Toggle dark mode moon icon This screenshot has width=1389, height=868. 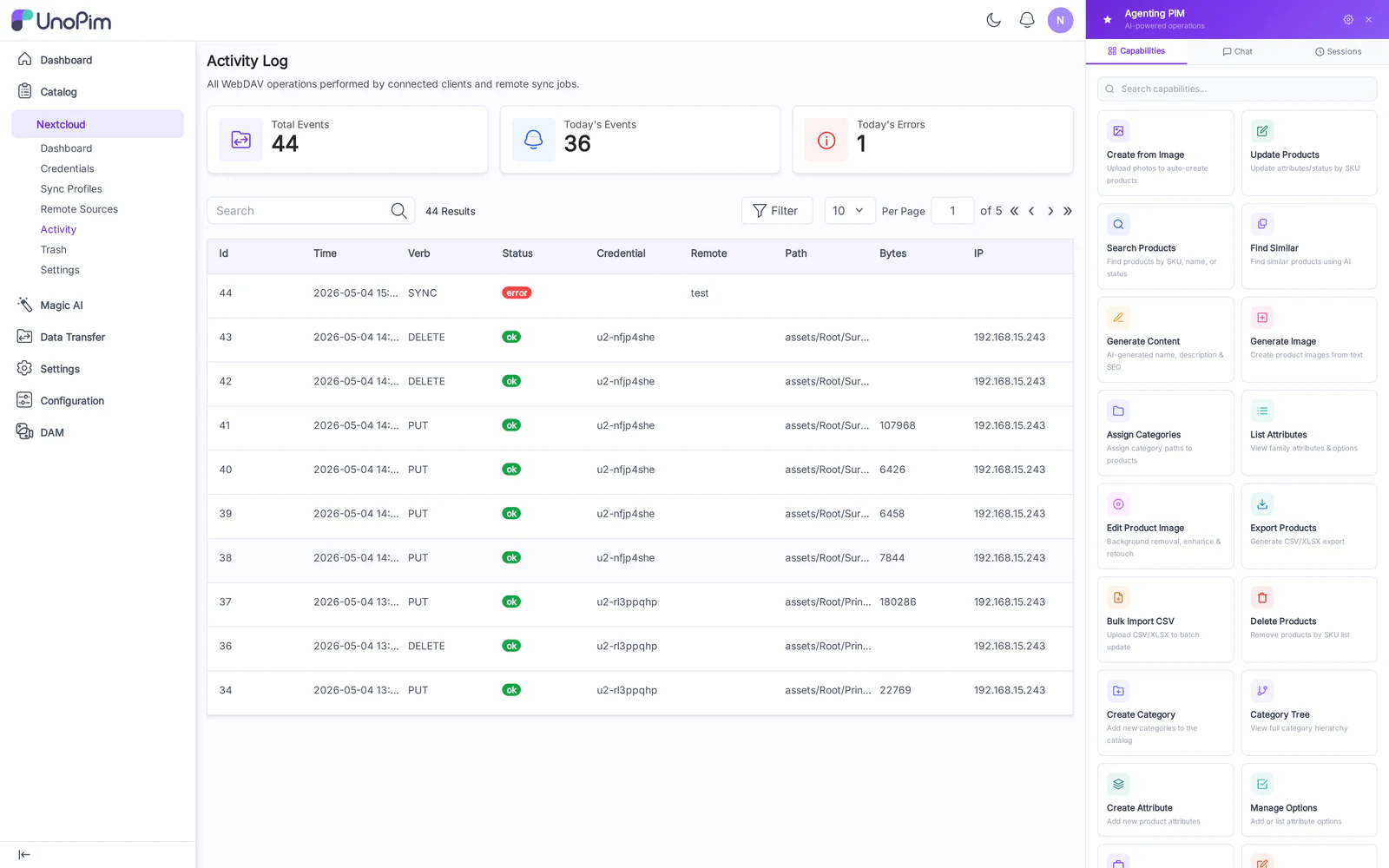tap(994, 20)
